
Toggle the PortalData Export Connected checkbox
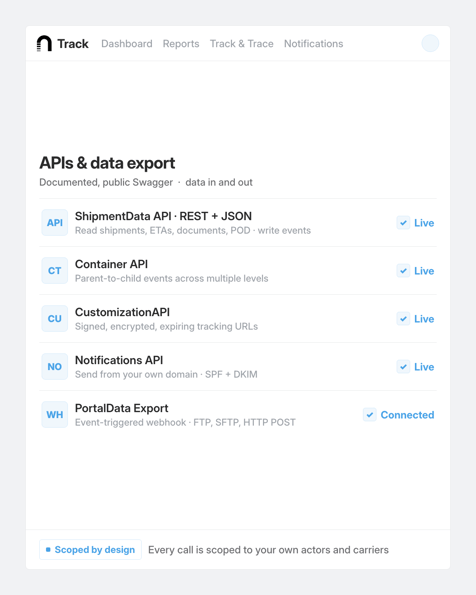pyautogui.click(x=370, y=415)
